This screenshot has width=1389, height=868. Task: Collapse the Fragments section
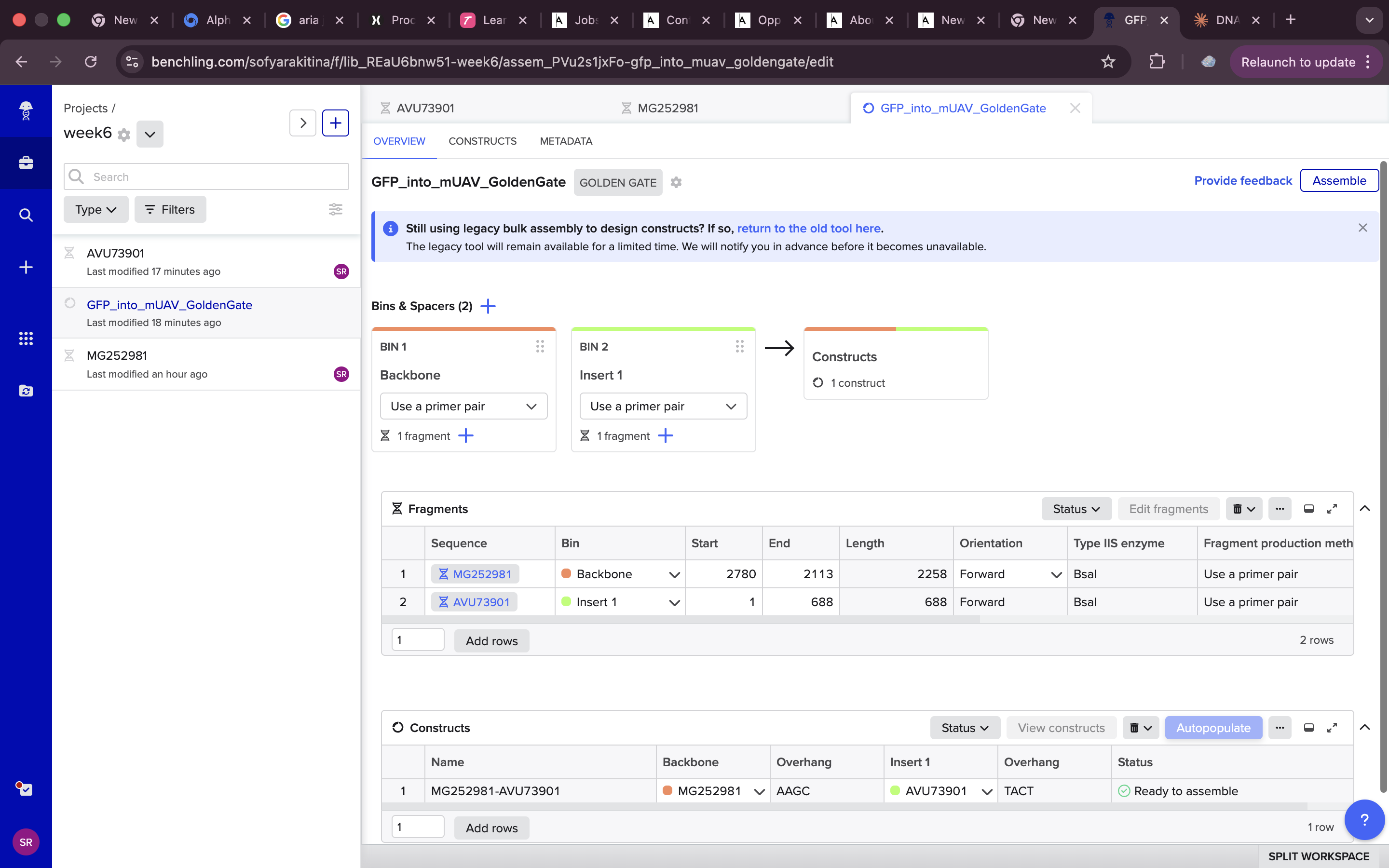(x=1365, y=508)
